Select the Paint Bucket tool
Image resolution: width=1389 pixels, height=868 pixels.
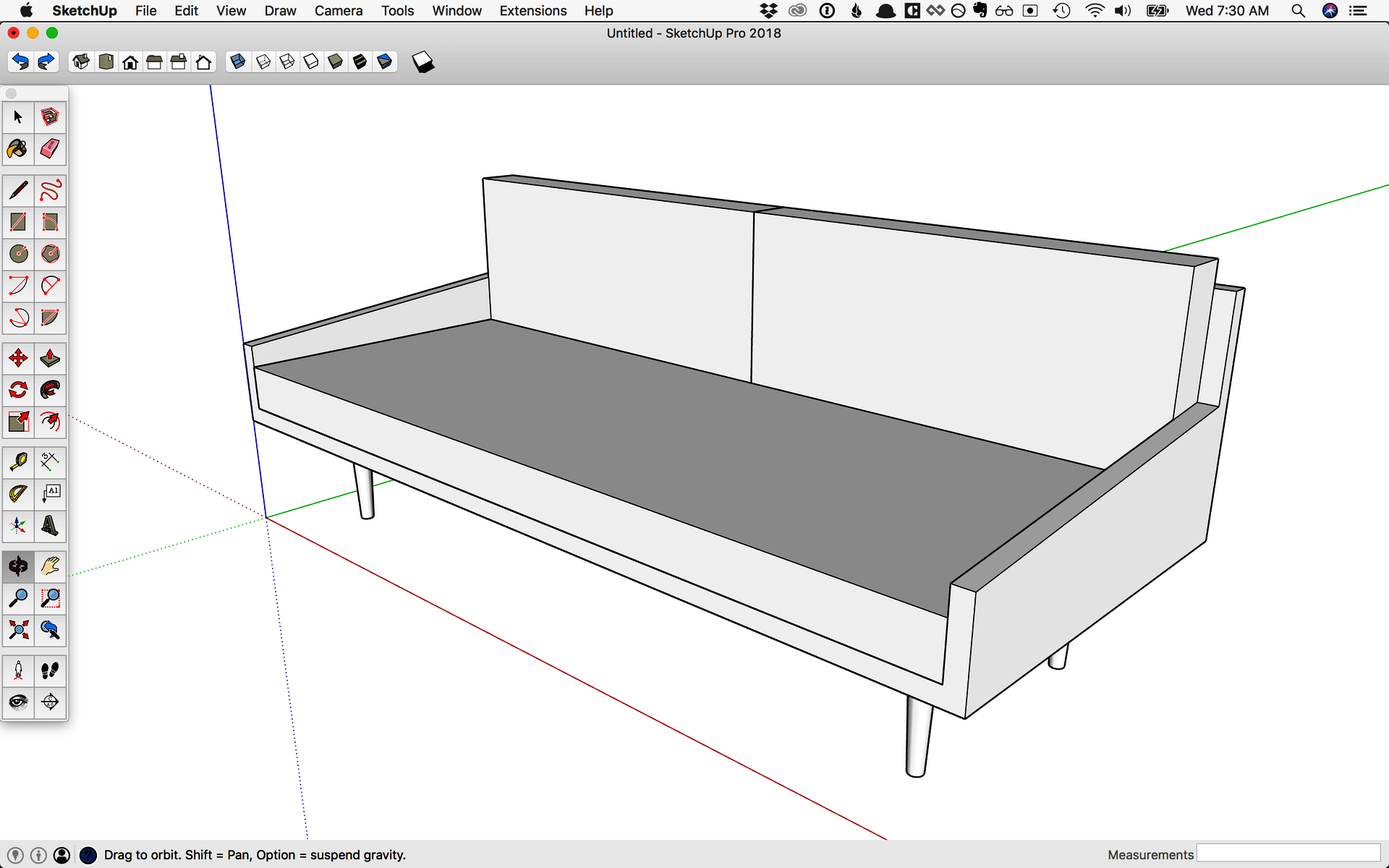click(18, 149)
